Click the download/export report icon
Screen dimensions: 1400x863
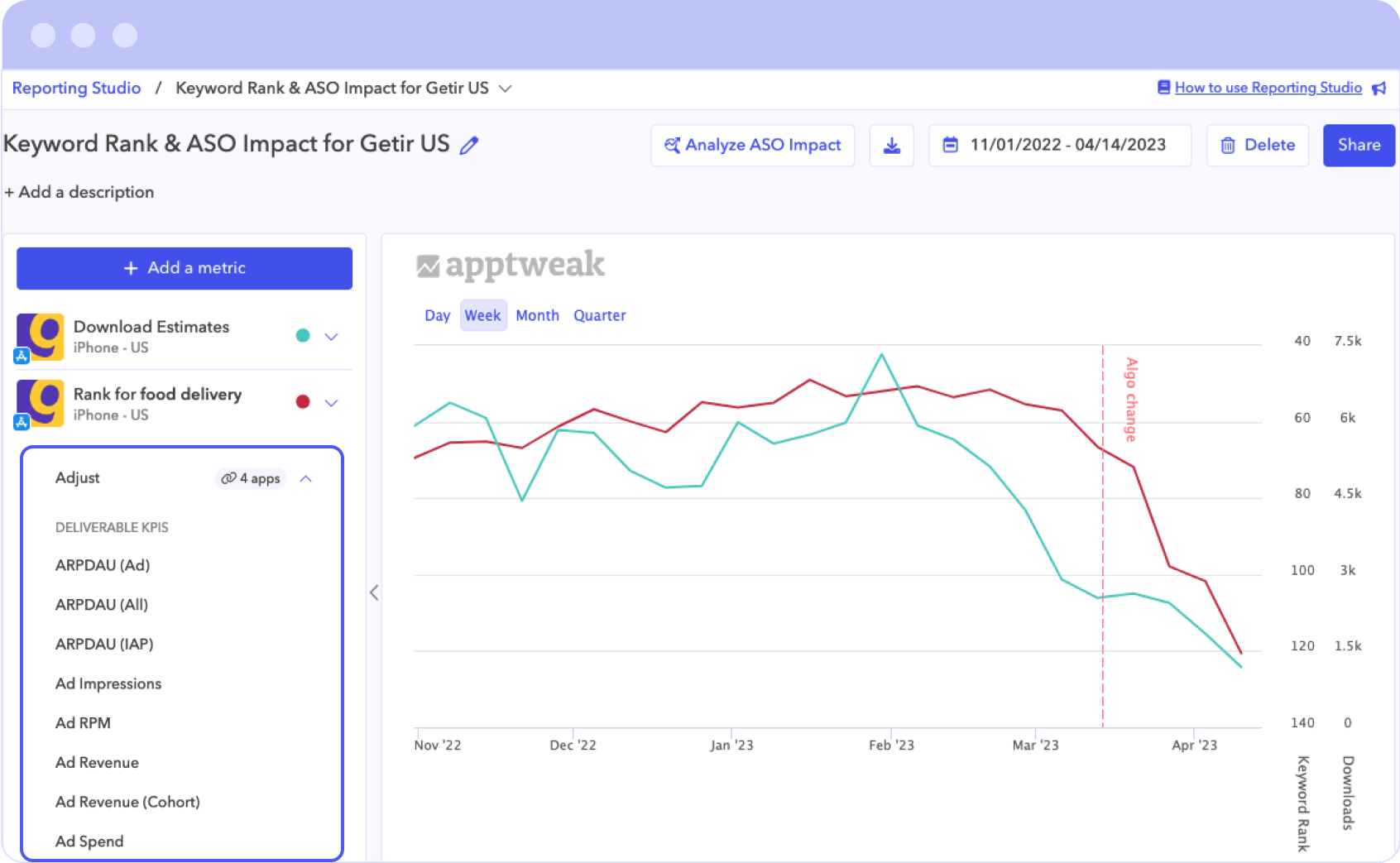click(891, 145)
